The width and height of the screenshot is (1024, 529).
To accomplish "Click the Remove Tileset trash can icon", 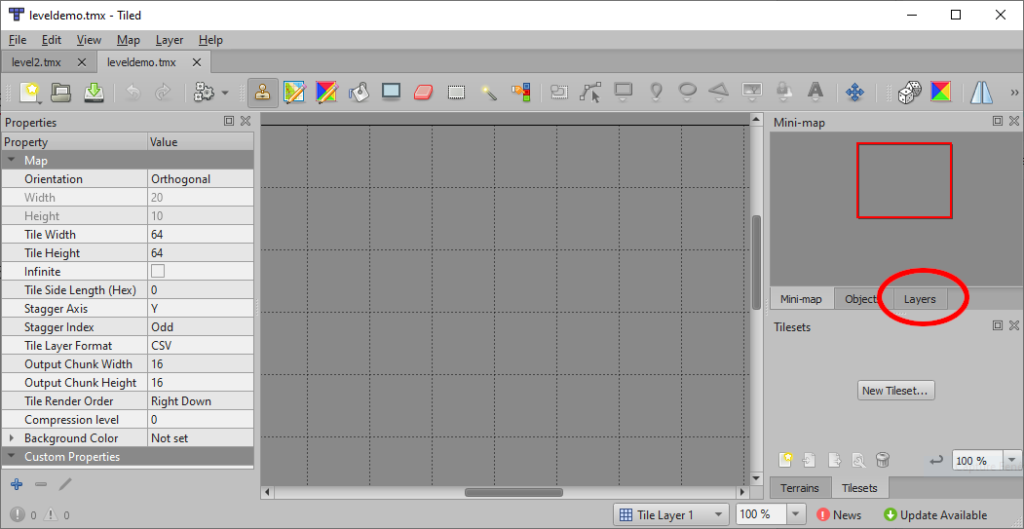I will [882, 460].
